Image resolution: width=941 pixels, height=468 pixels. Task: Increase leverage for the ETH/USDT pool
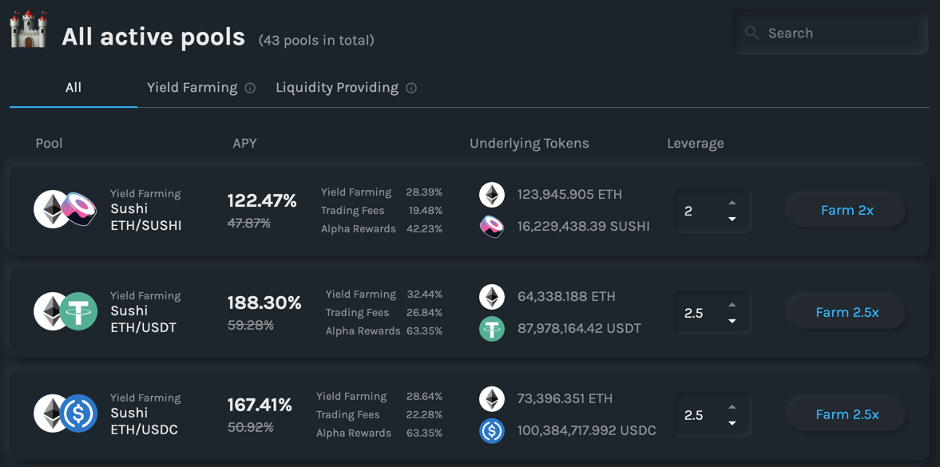[732, 305]
